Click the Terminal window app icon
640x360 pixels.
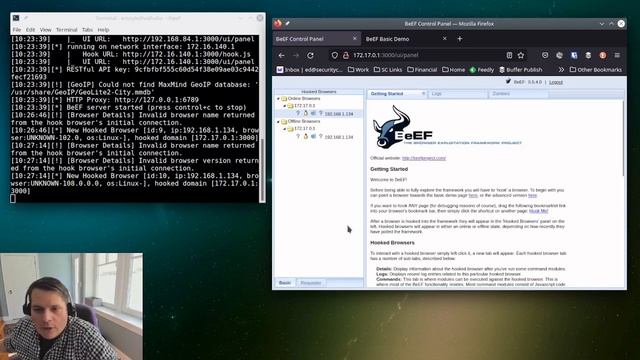16,18
